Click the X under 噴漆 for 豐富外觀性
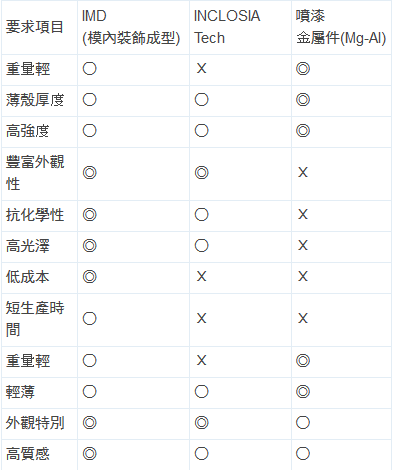The image size is (393, 470). pos(303,172)
